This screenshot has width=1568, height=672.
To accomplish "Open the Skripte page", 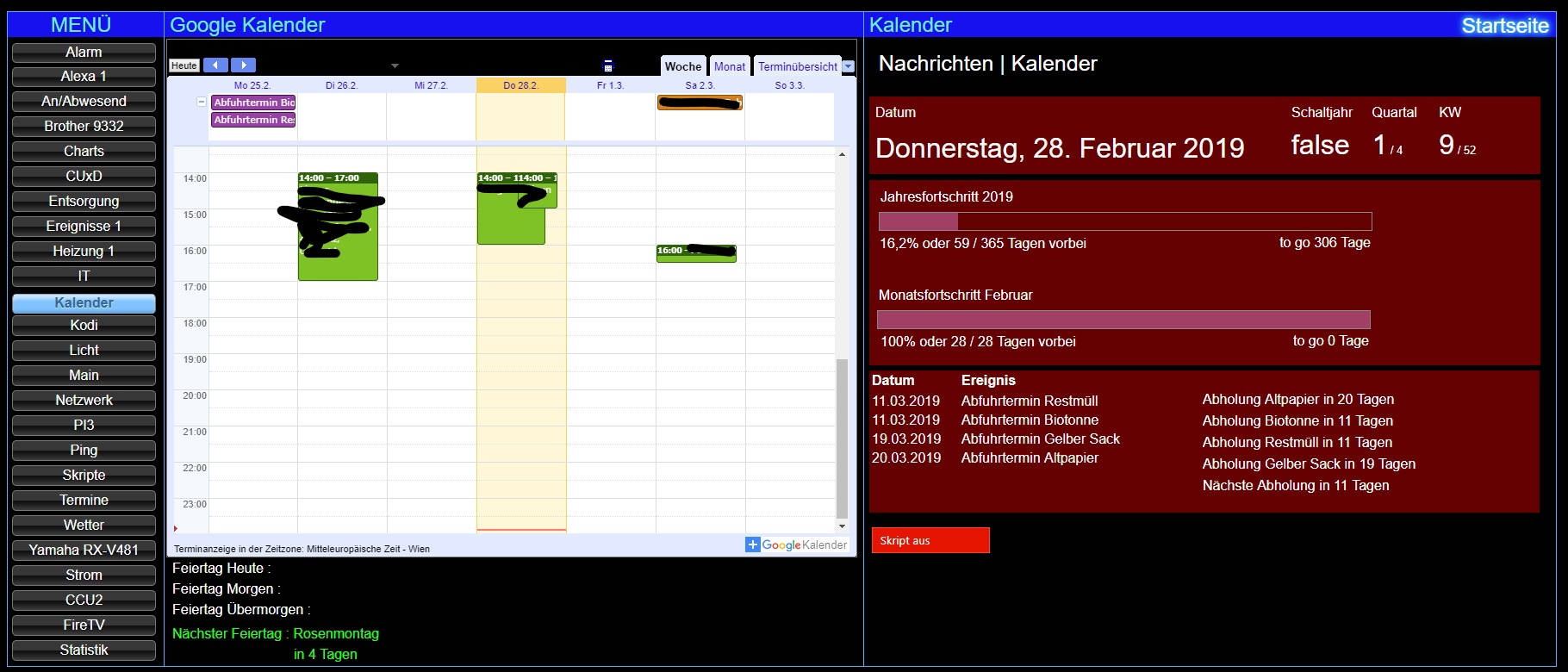I will click(x=84, y=476).
